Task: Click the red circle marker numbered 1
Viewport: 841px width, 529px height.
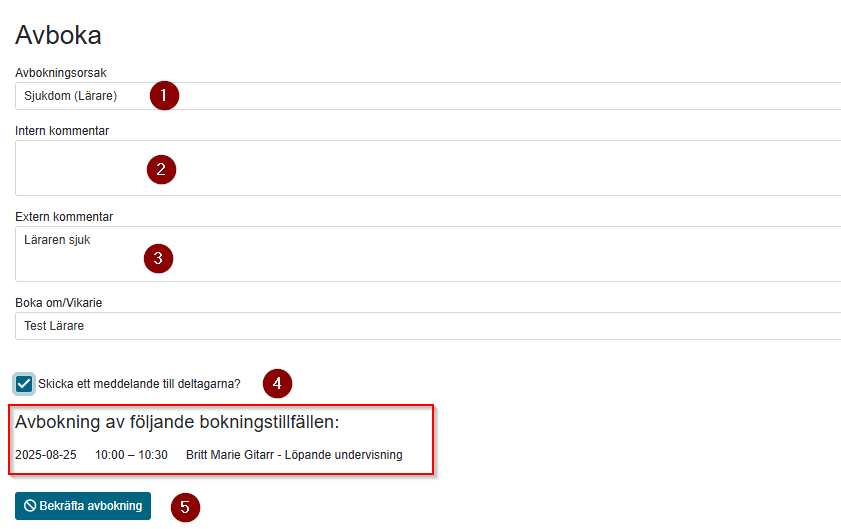Action: [x=164, y=95]
